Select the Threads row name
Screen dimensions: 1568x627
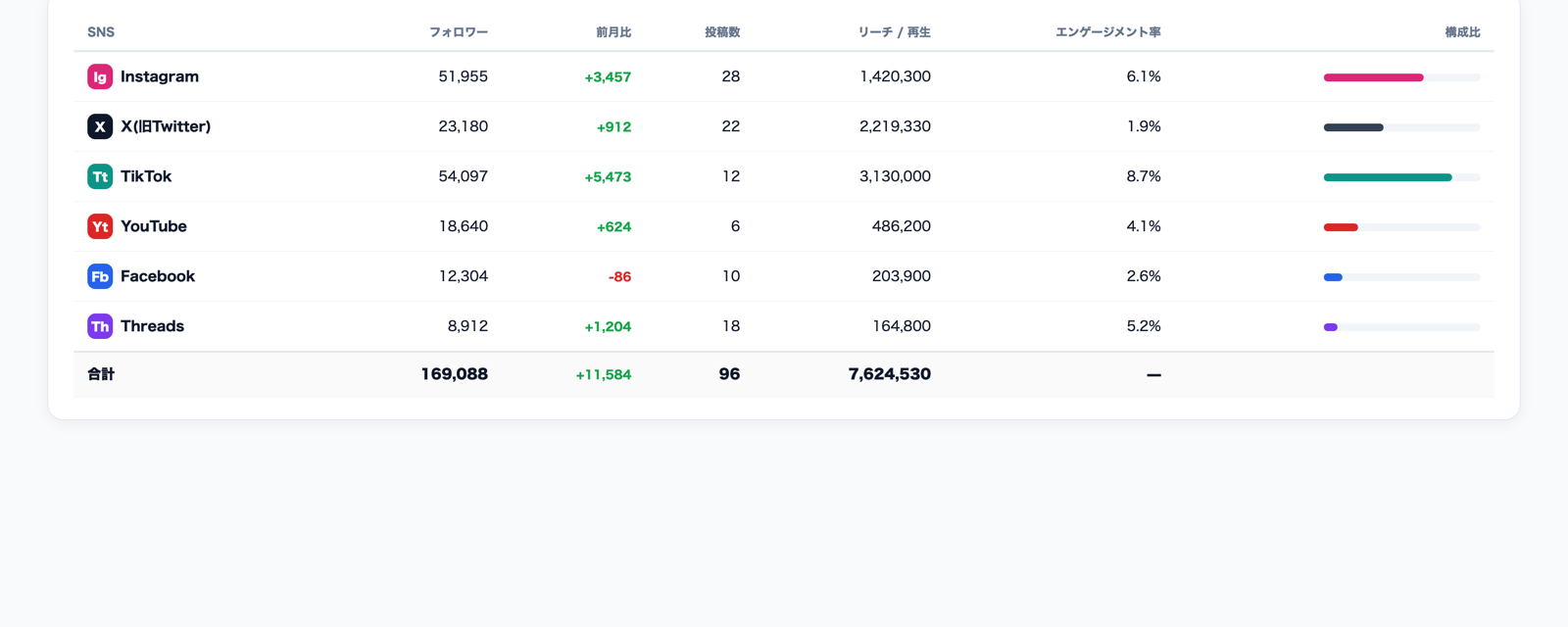152,326
